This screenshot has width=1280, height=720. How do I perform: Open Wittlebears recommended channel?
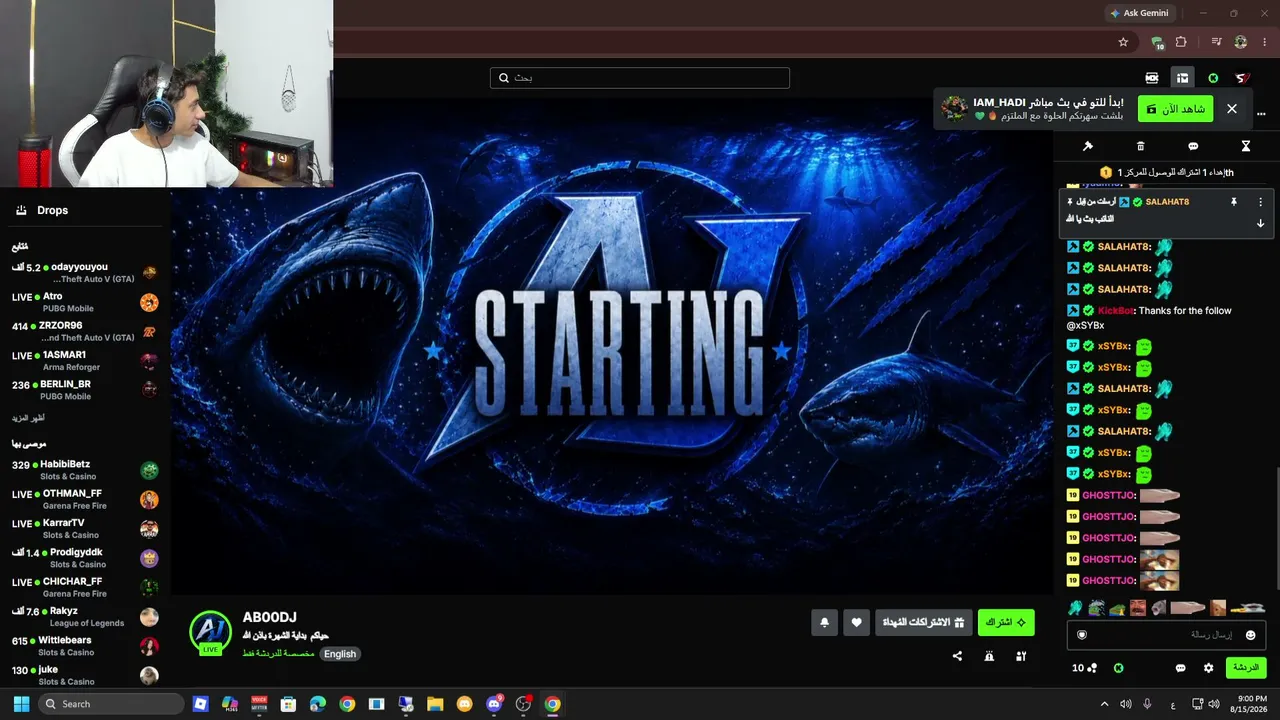coord(84,646)
